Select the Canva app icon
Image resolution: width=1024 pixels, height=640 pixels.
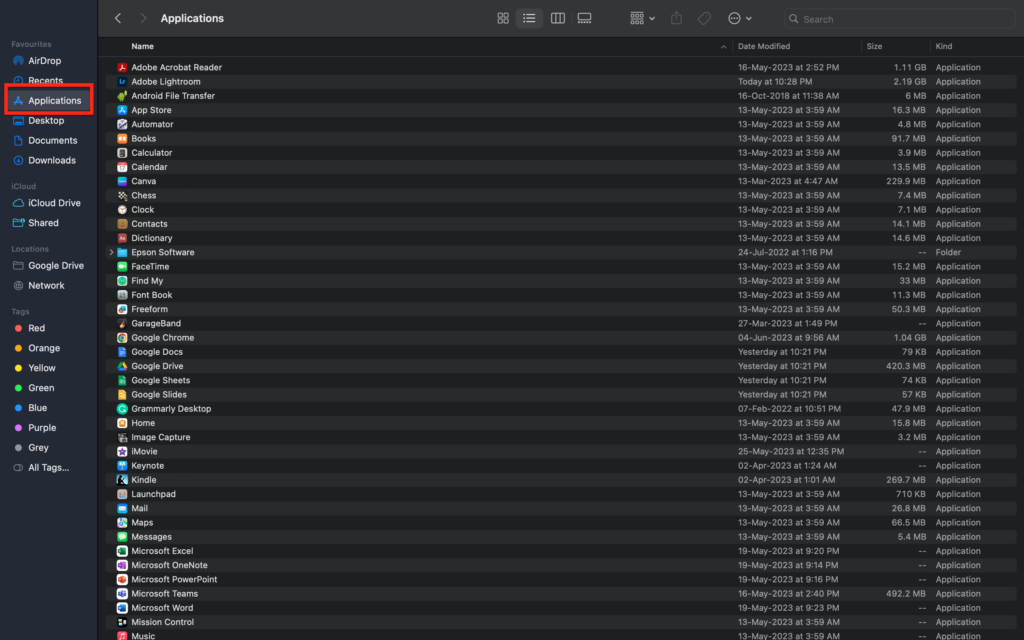point(122,182)
